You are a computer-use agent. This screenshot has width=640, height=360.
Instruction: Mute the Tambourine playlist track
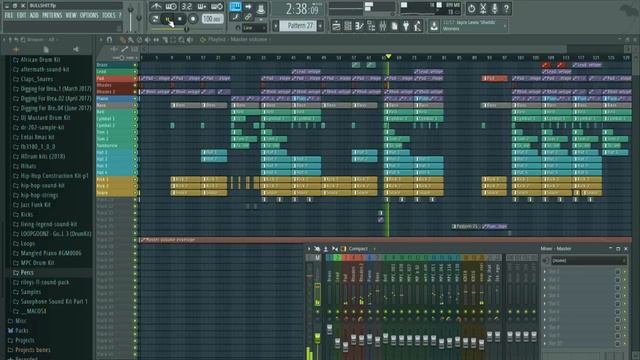(x=135, y=145)
